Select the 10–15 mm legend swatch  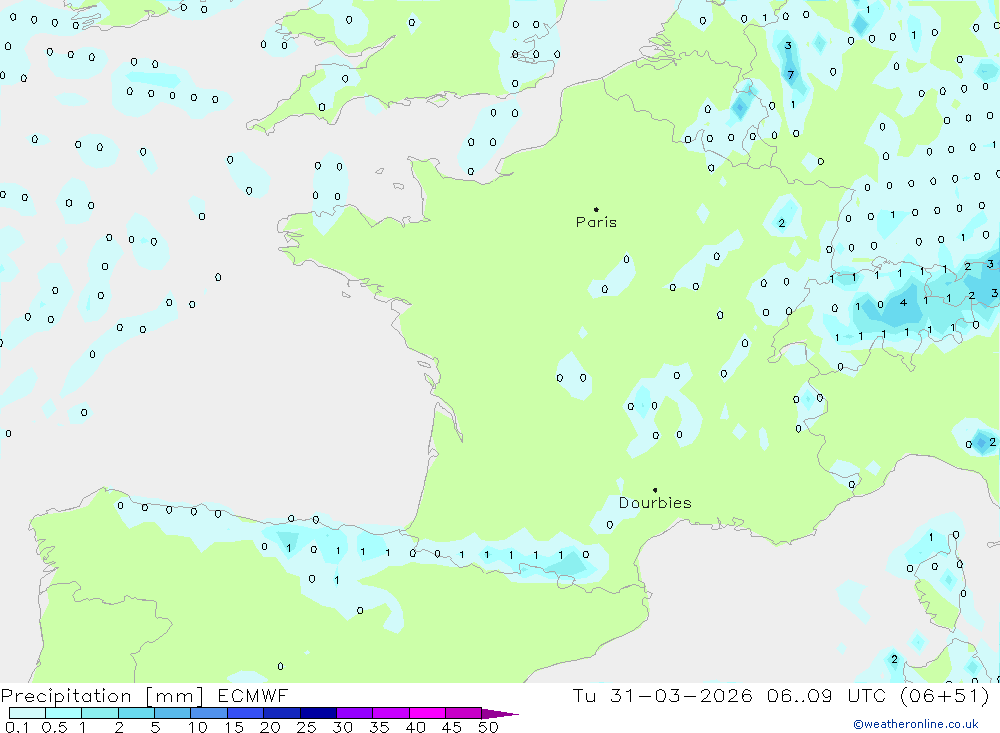209,713
